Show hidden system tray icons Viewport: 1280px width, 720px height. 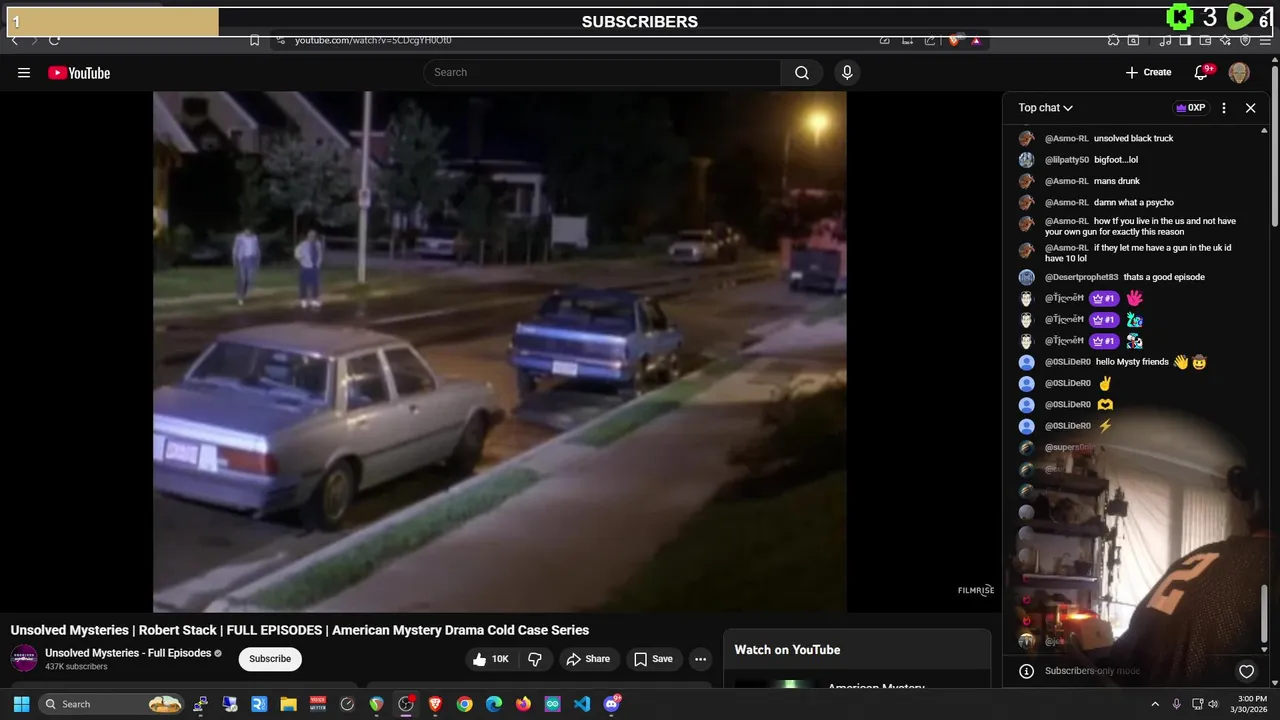coord(1155,704)
